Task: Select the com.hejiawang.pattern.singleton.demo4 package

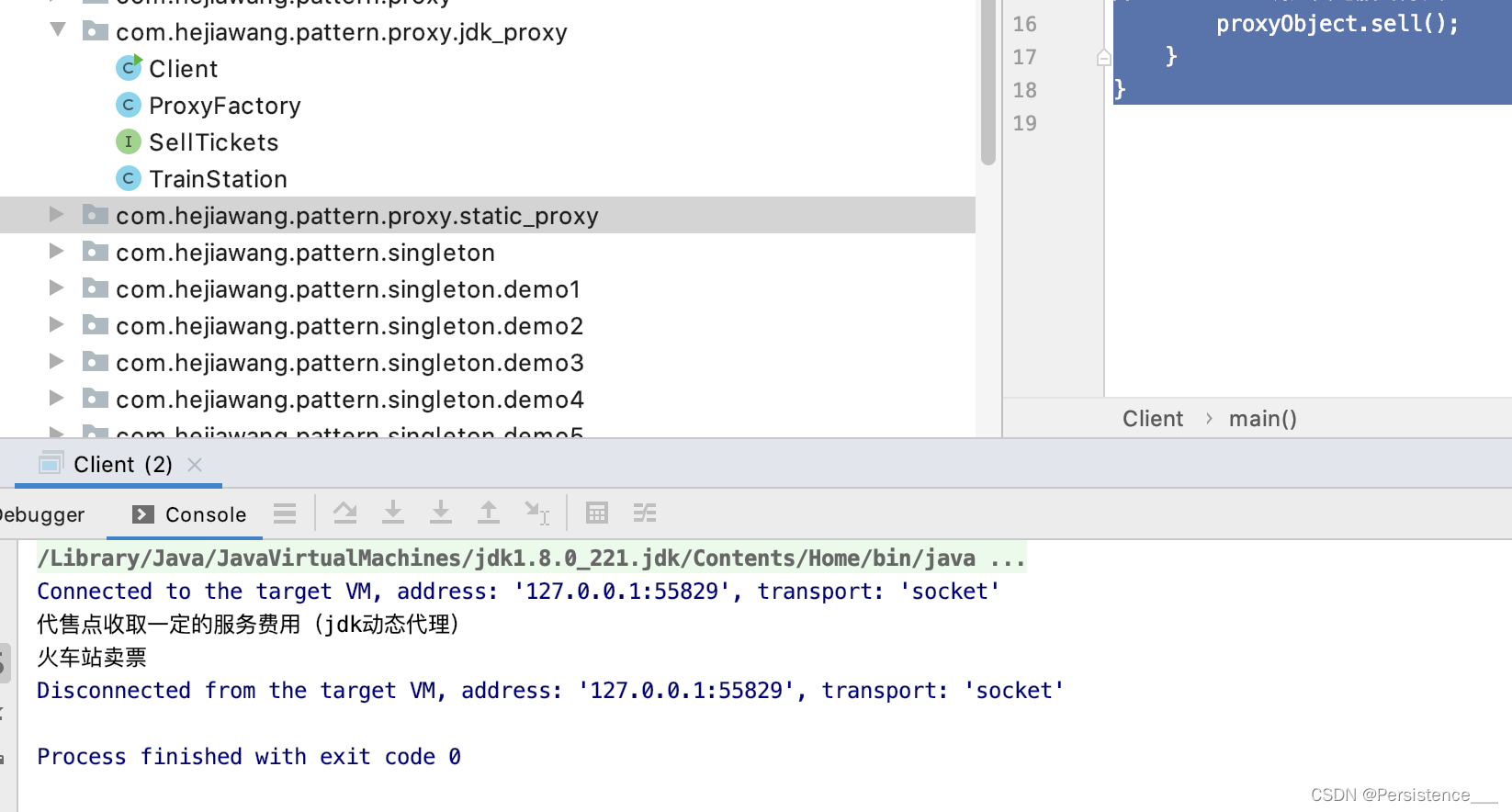Action: coord(350,400)
